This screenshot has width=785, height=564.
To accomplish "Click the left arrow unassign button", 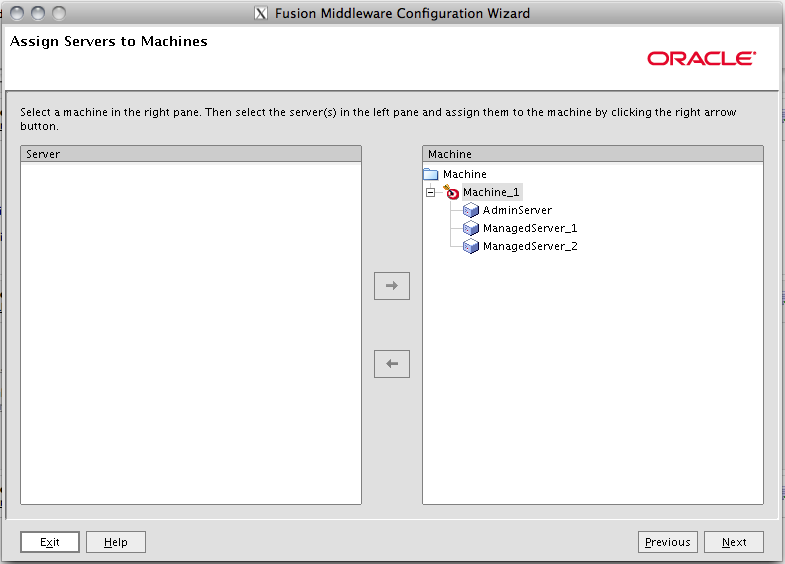I will point(391,364).
